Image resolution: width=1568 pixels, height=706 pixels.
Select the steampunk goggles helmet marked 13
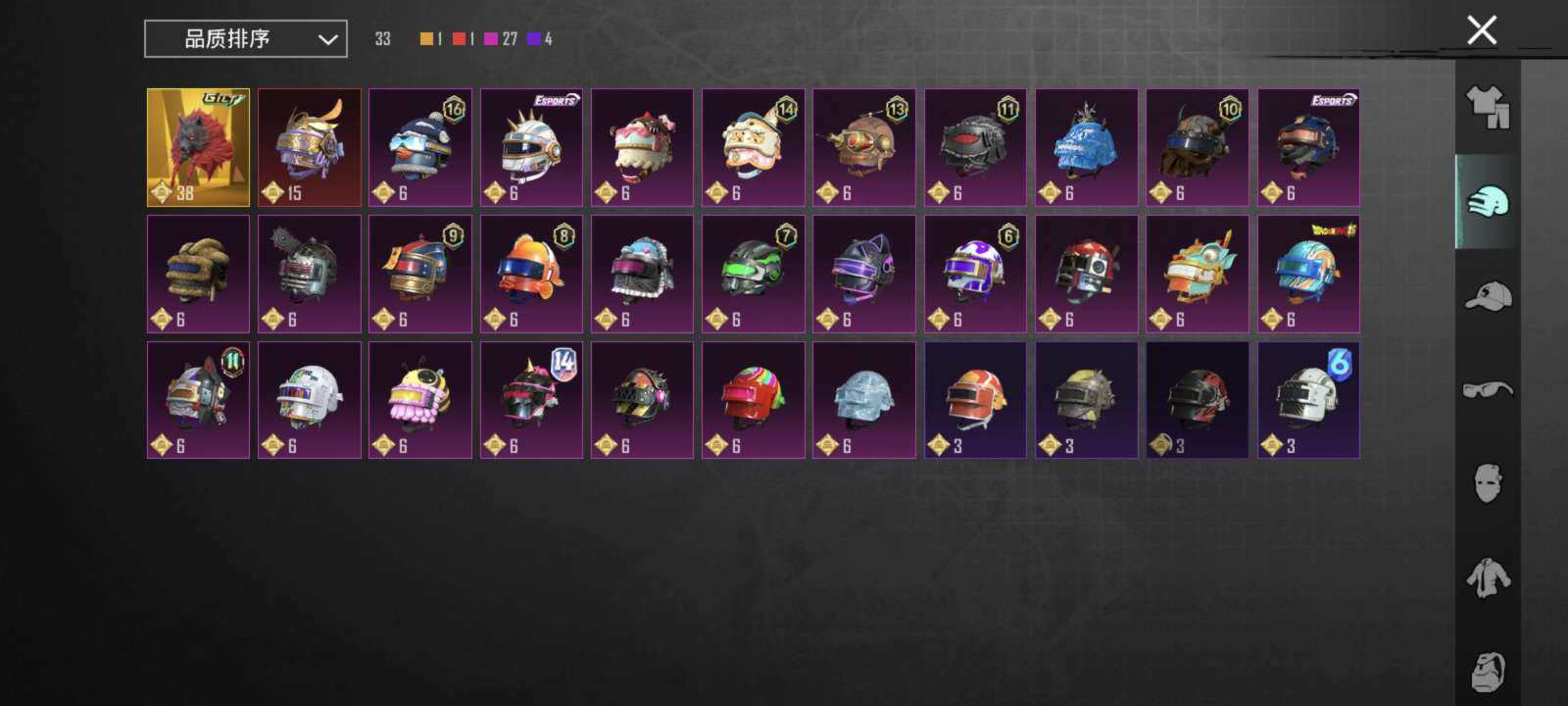[x=864, y=148]
